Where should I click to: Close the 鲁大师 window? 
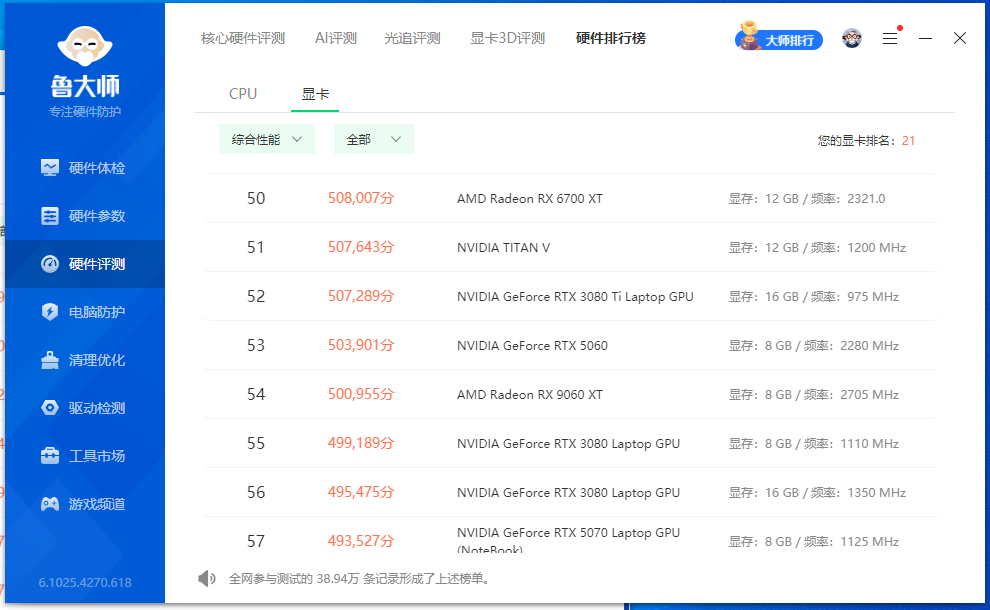960,39
